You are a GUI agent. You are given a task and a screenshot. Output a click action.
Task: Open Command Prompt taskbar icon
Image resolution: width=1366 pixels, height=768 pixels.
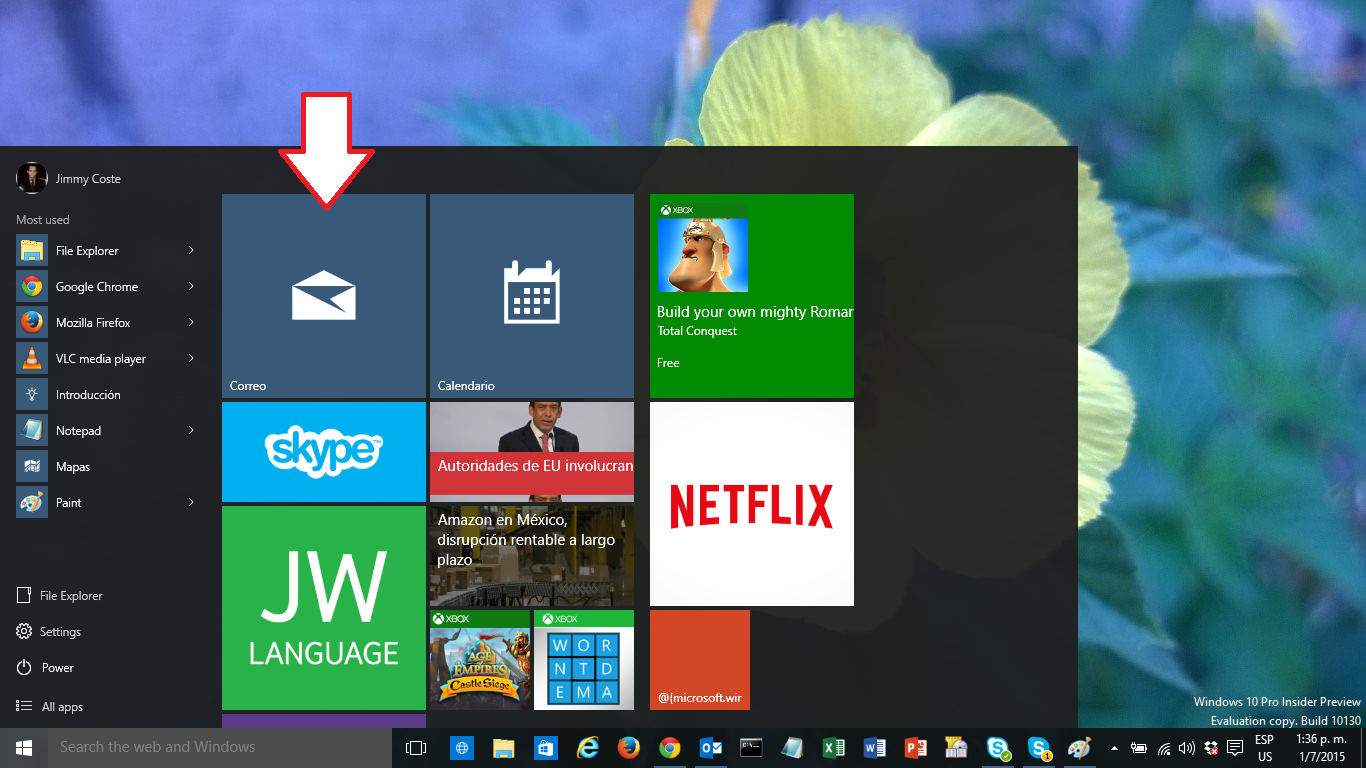click(752, 748)
